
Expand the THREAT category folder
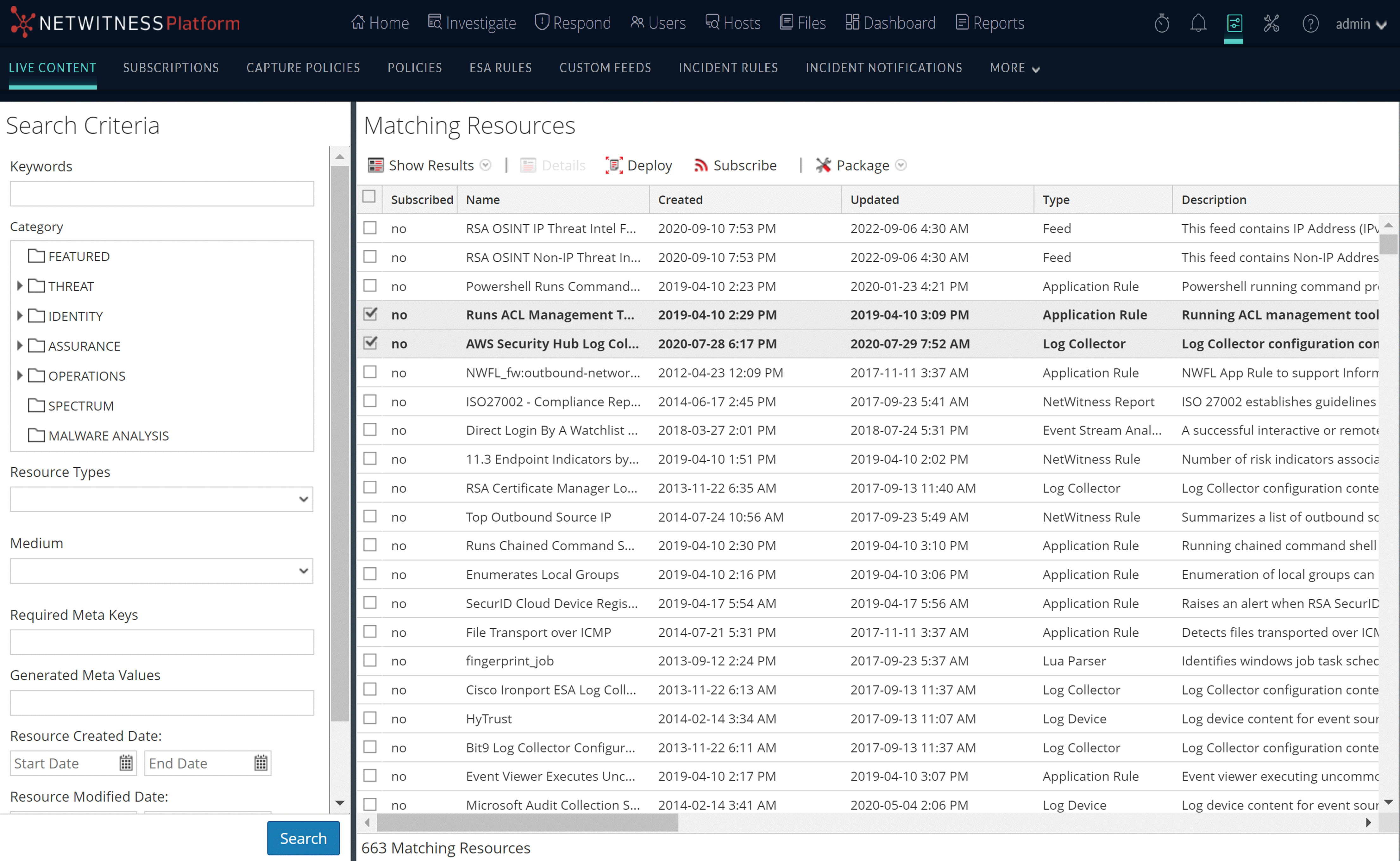19,286
